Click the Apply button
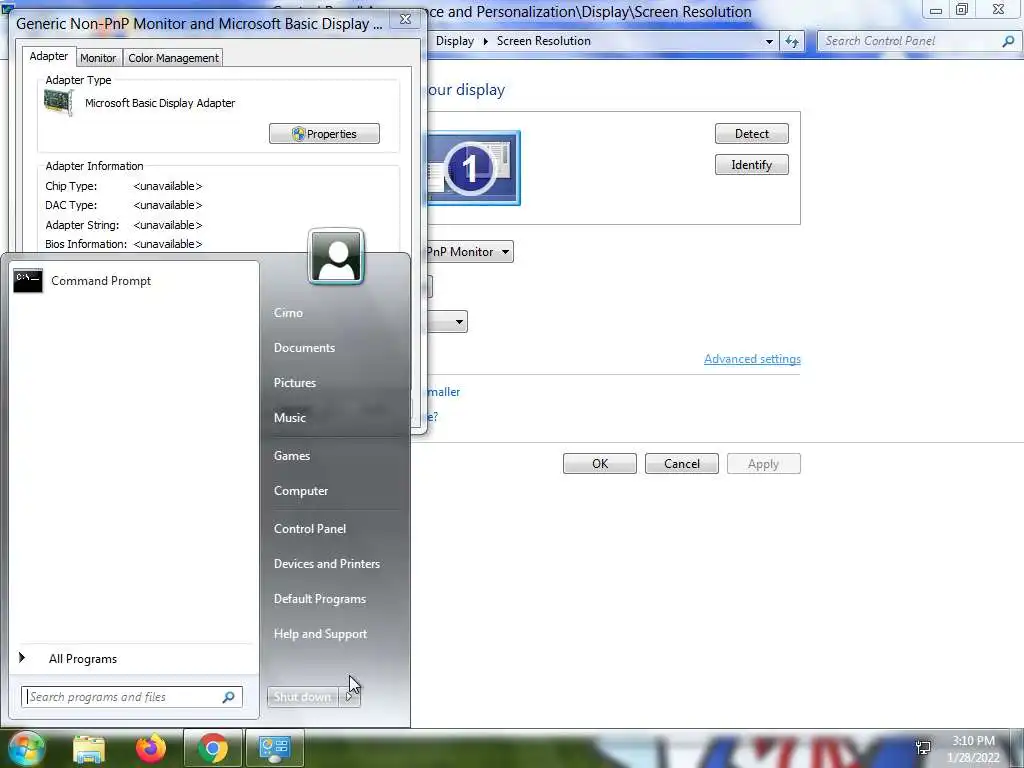 763,464
